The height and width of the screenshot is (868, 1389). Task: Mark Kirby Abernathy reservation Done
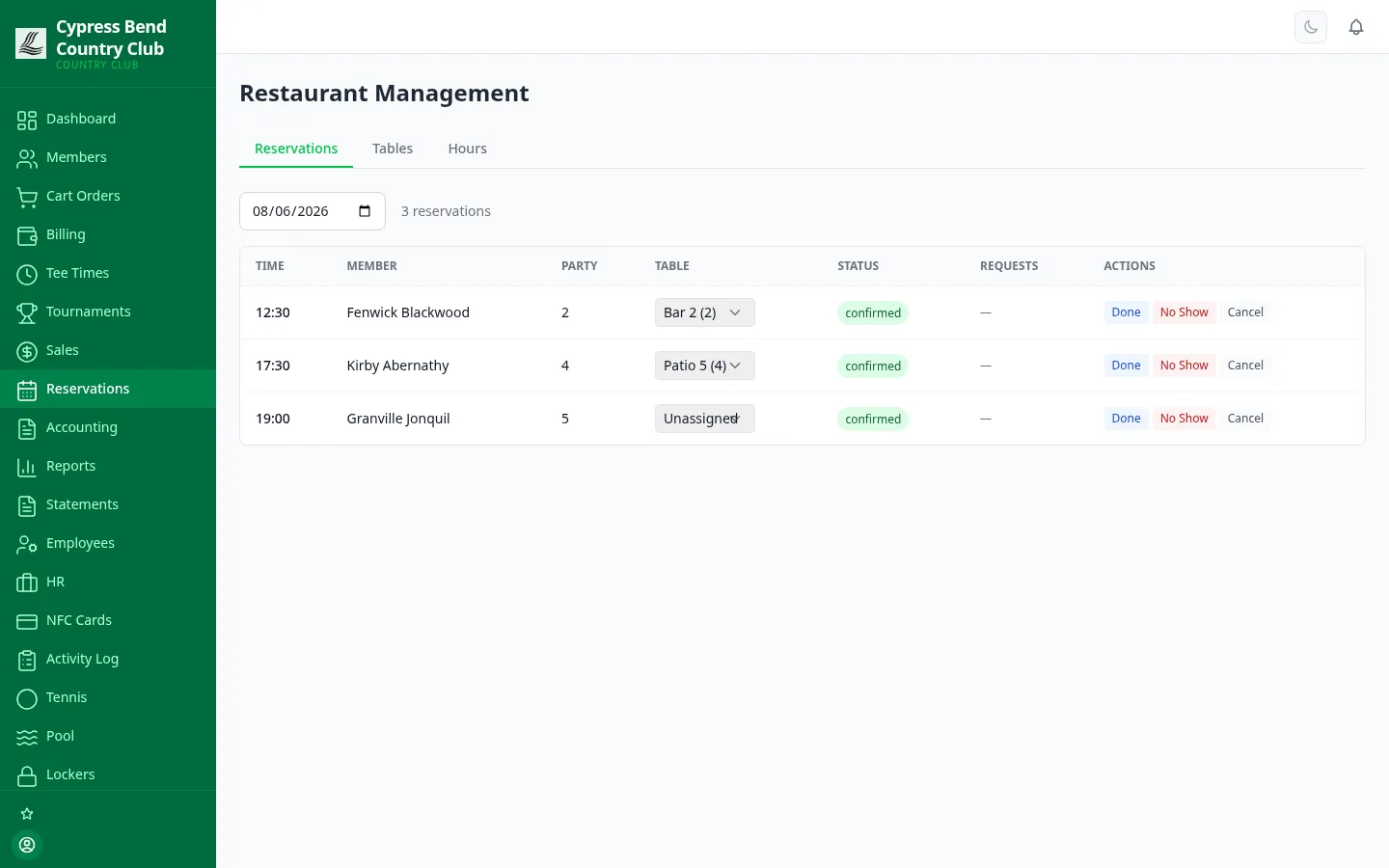pyautogui.click(x=1126, y=366)
